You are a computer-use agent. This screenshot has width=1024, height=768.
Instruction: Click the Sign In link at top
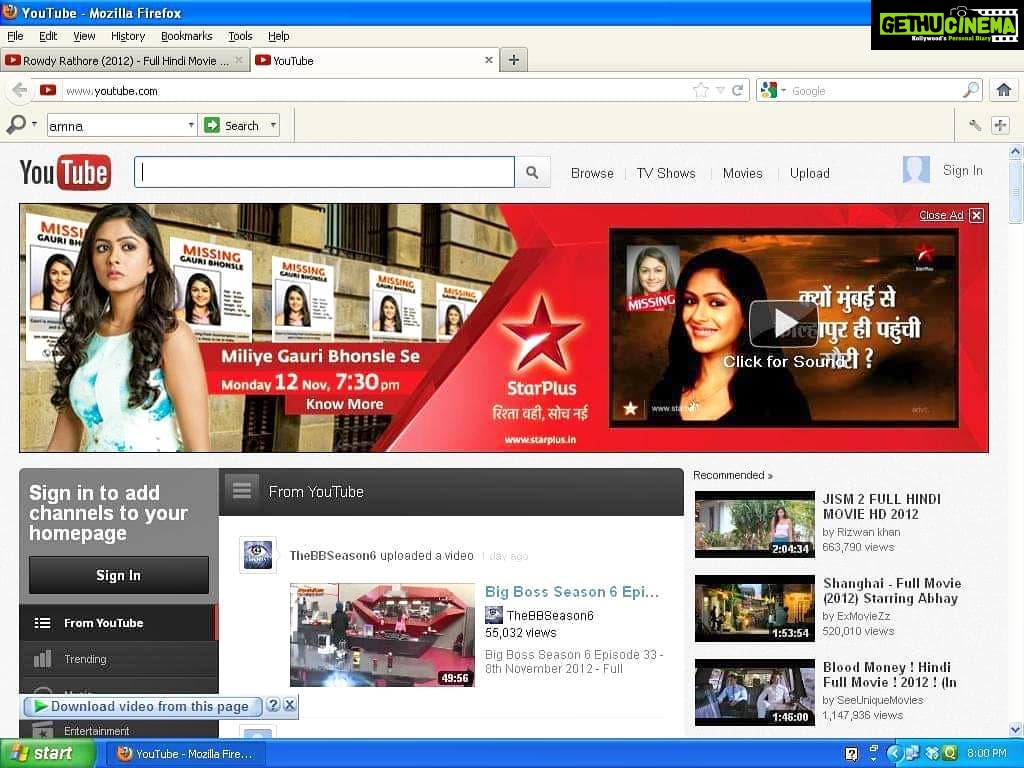pyautogui.click(x=963, y=170)
